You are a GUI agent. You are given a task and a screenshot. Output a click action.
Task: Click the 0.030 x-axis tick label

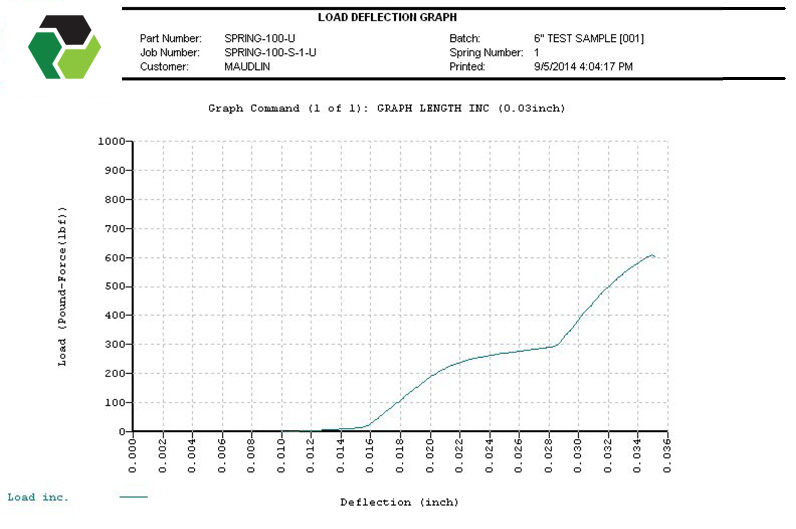(578, 456)
